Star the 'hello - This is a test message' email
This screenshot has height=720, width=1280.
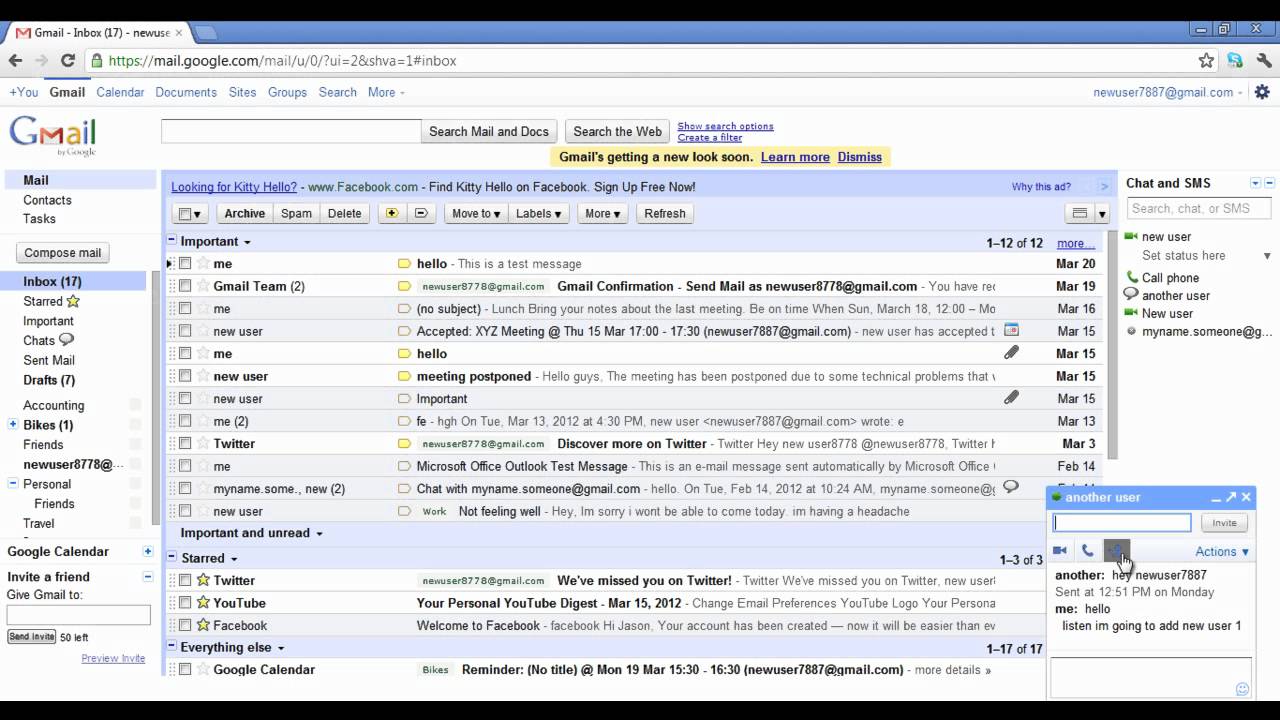(203, 264)
